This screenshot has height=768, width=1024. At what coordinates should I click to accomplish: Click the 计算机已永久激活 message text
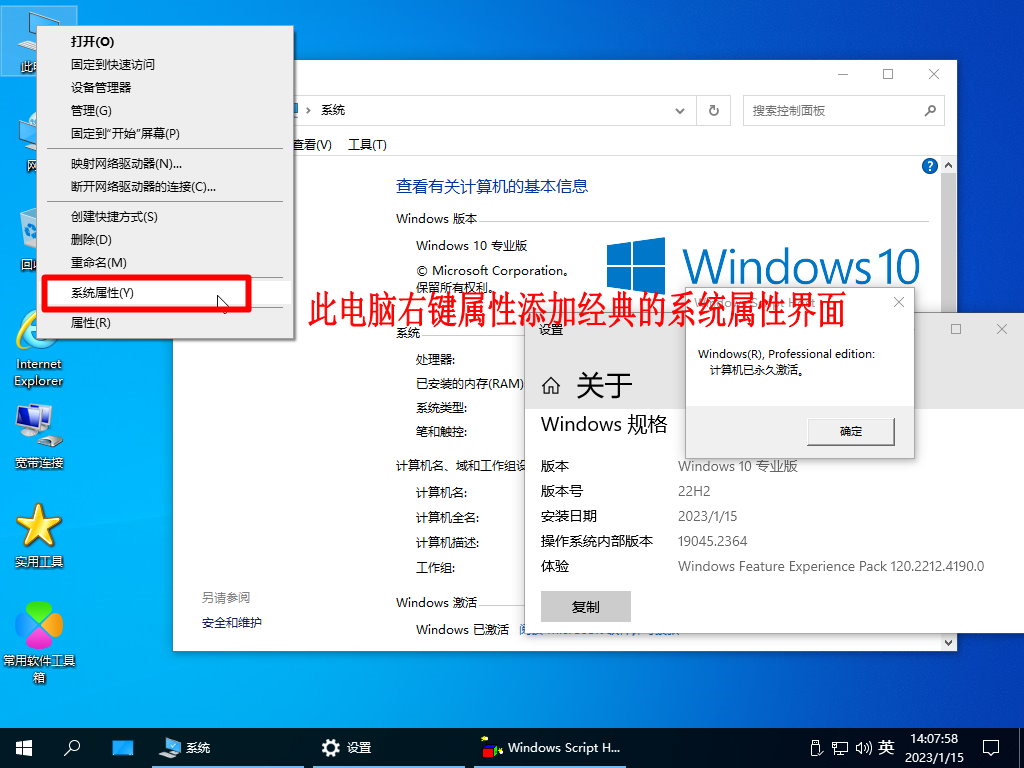click(757, 370)
